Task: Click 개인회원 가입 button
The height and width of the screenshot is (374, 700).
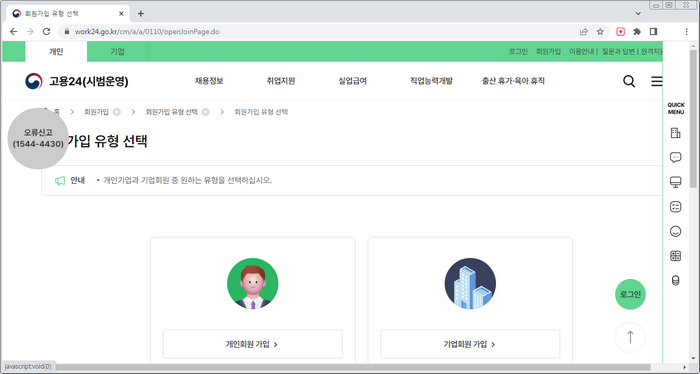Action: [x=253, y=344]
